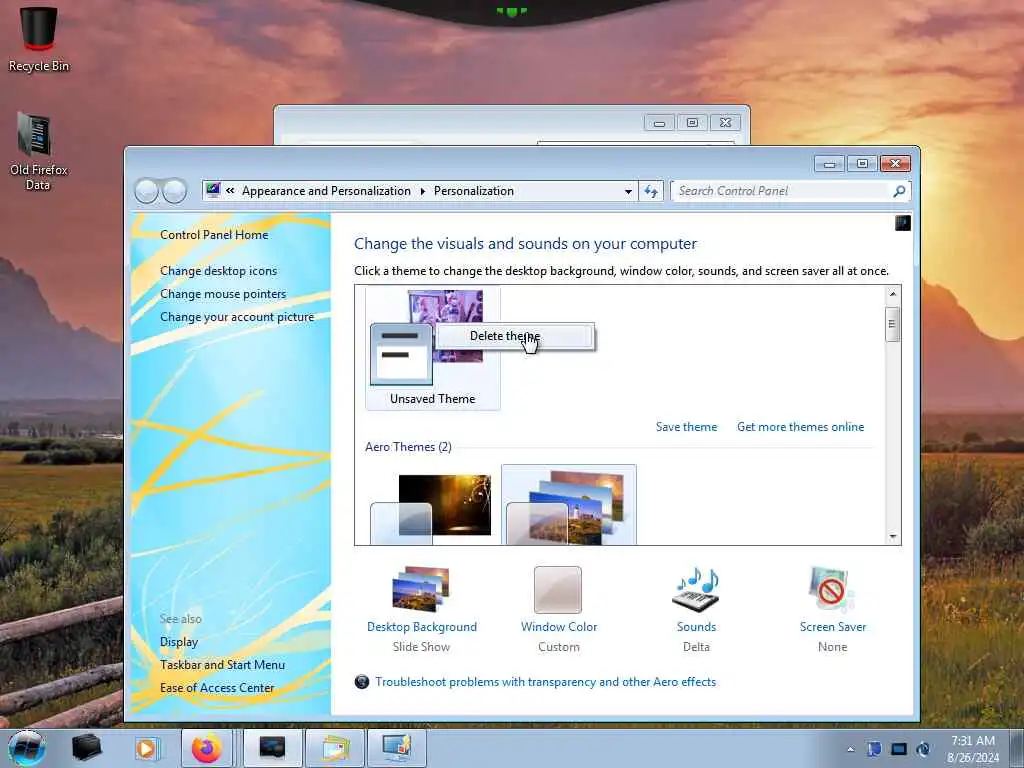Open the power tray icon
The height and width of the screenshot is (768, 1024).
[x=923, y=749]
